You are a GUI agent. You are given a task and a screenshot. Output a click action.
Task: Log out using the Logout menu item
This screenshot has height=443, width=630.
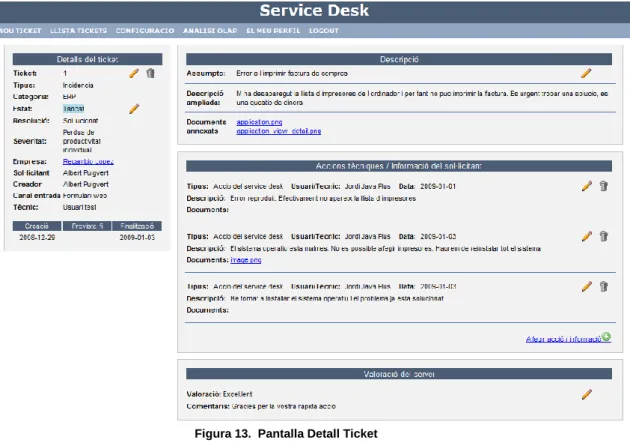click(324, 31)
